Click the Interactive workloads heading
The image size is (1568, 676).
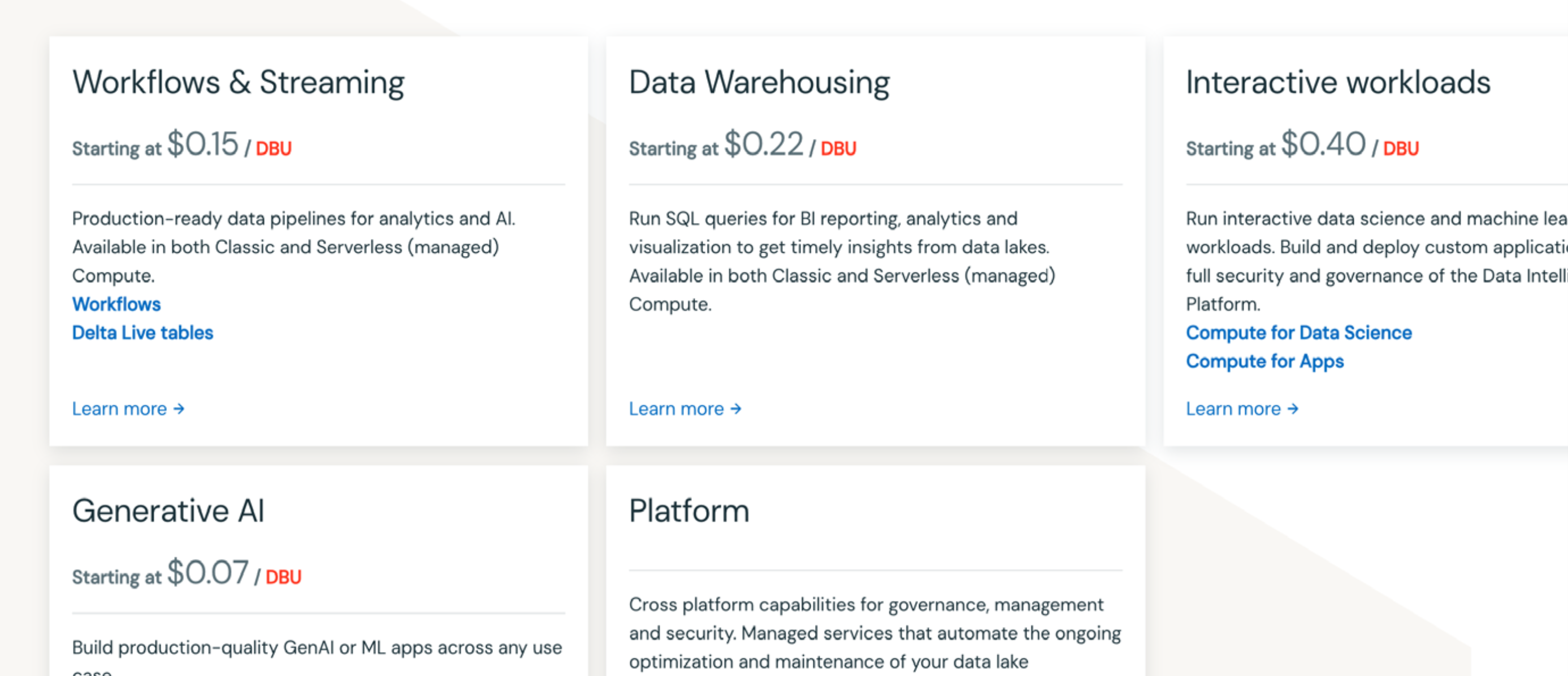(1338, 83)
